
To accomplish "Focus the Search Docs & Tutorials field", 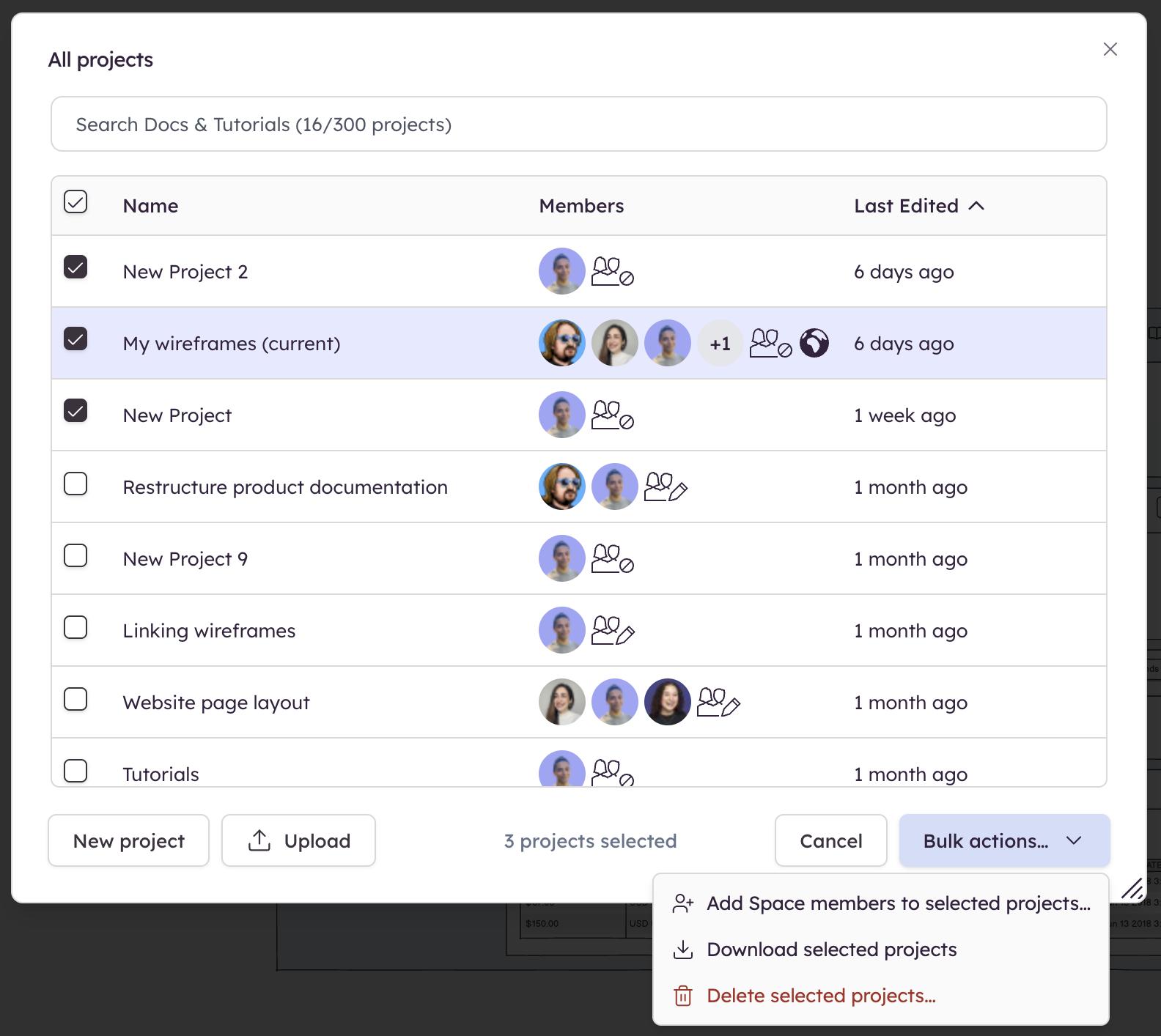I will (x=578, y=125).
